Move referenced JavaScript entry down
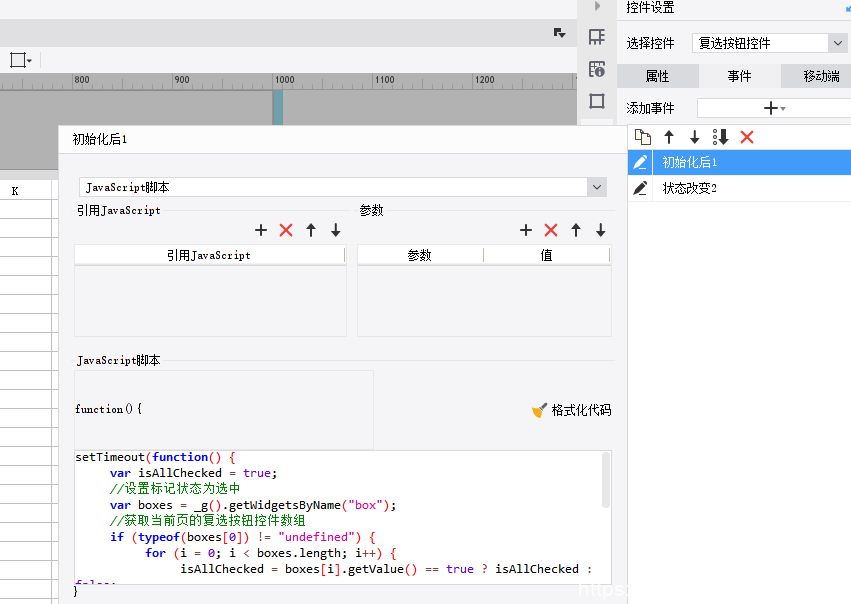This screenshot has width=851, height=604. point(336,230)
